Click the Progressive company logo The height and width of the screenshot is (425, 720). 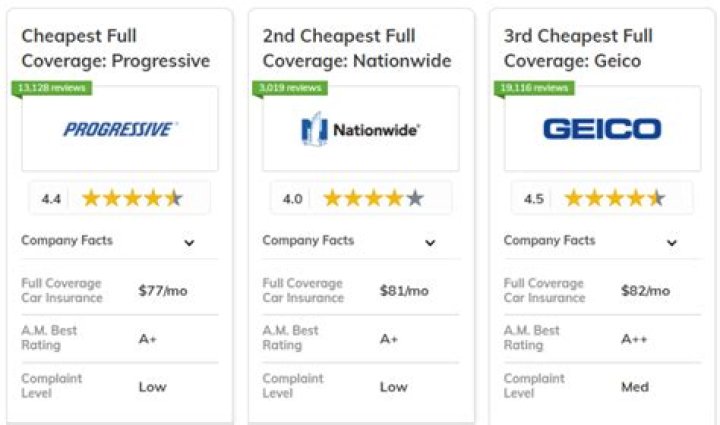pos(120,129)
